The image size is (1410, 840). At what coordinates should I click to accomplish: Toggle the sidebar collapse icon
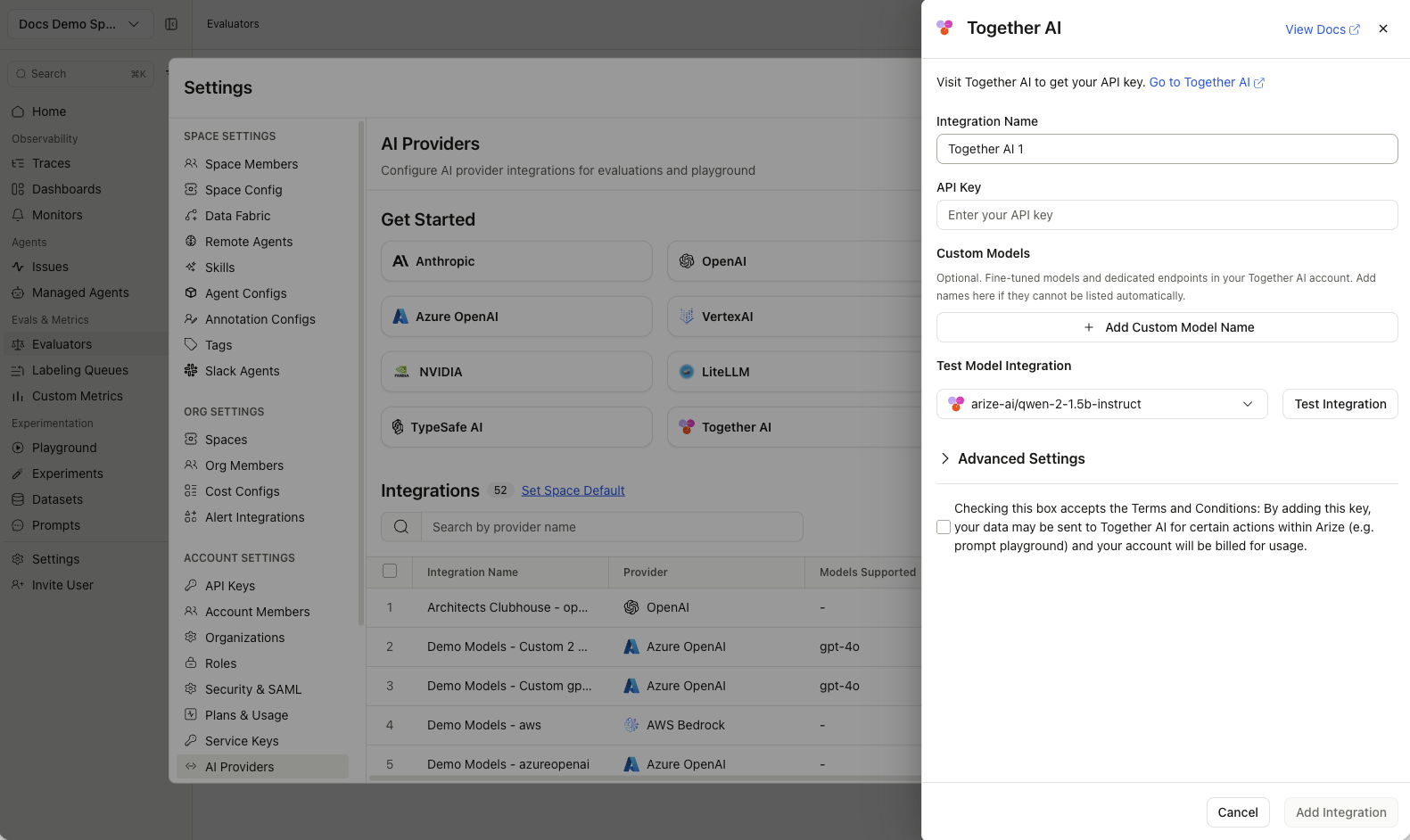(171, 24)
